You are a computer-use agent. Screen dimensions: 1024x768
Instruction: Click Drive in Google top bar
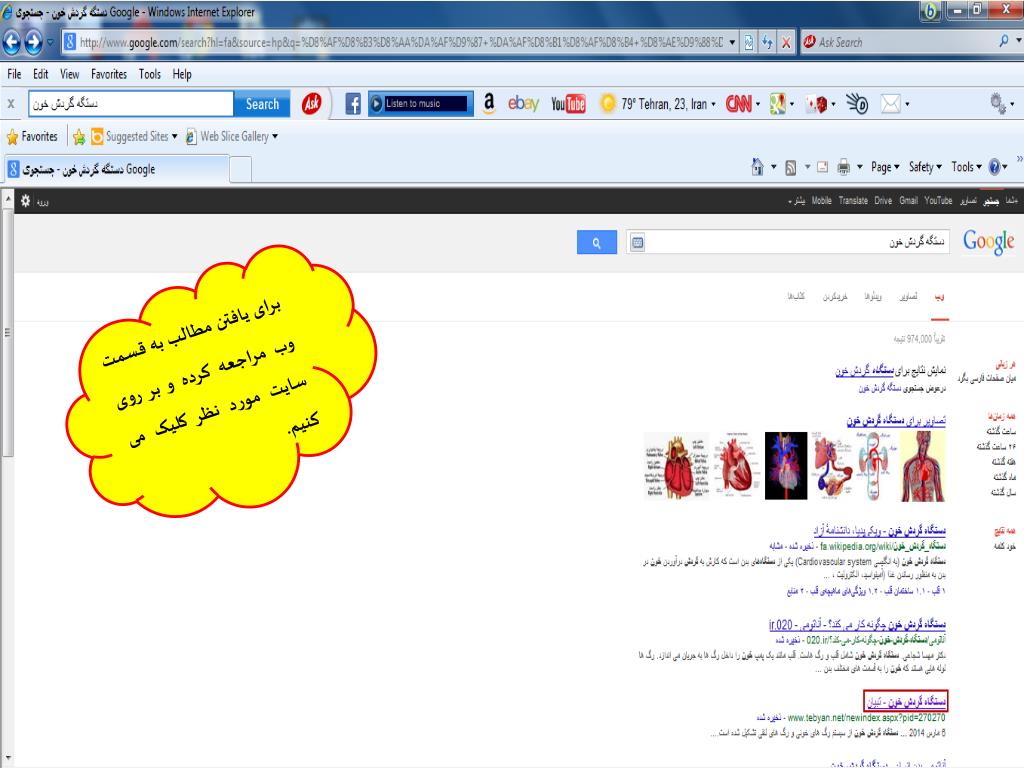point(883,200)
